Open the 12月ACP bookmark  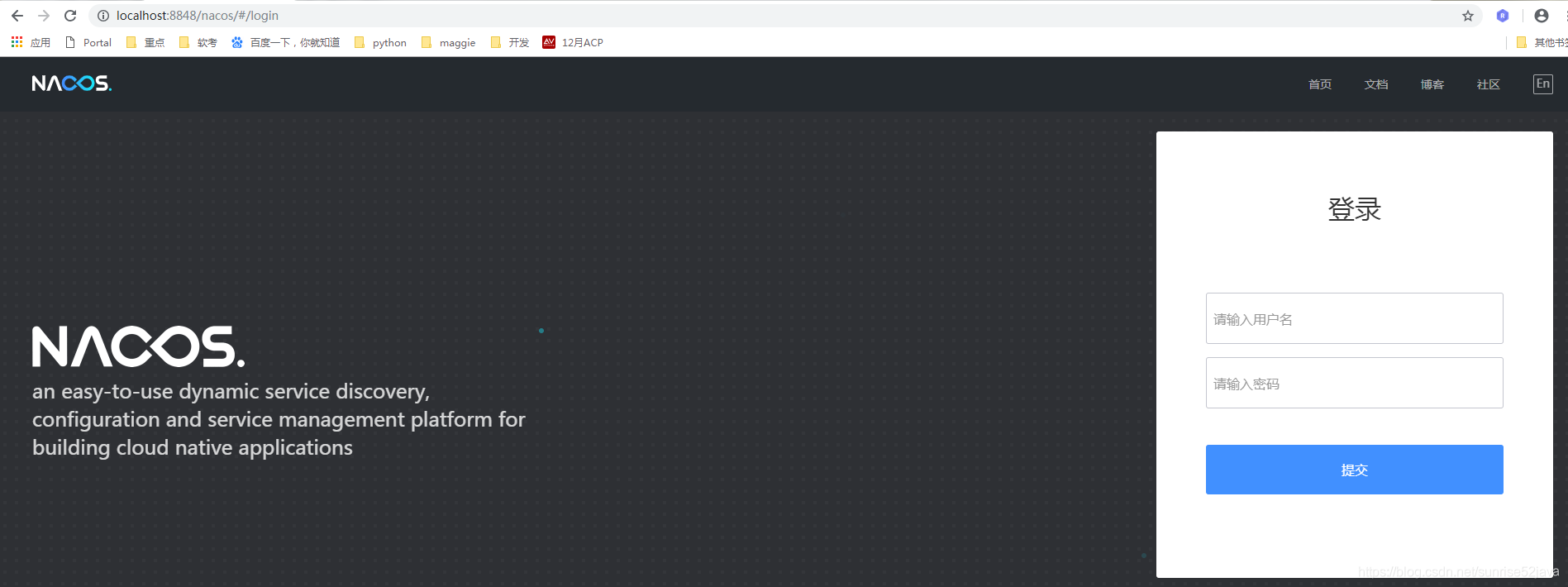[x=573, y=42]
